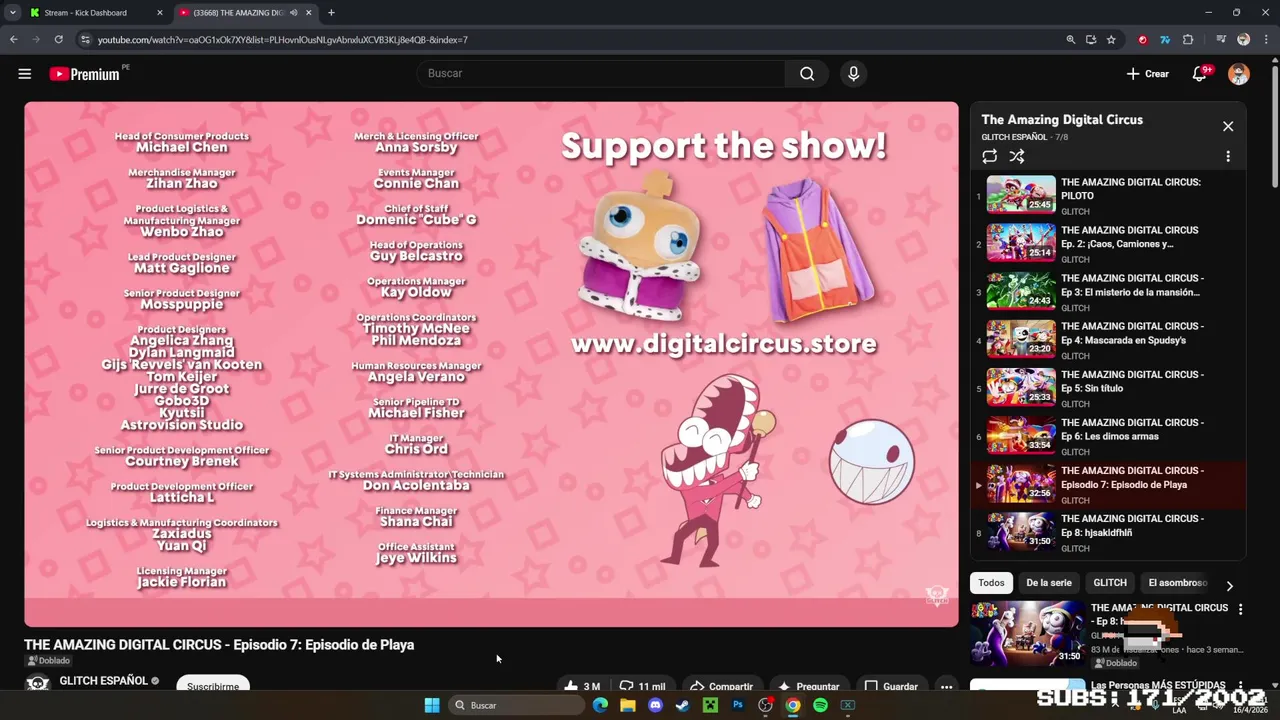The image size is (1280, 720).
Task: Open the tab search dropdown arrow
Action: [x=13, y=13]
